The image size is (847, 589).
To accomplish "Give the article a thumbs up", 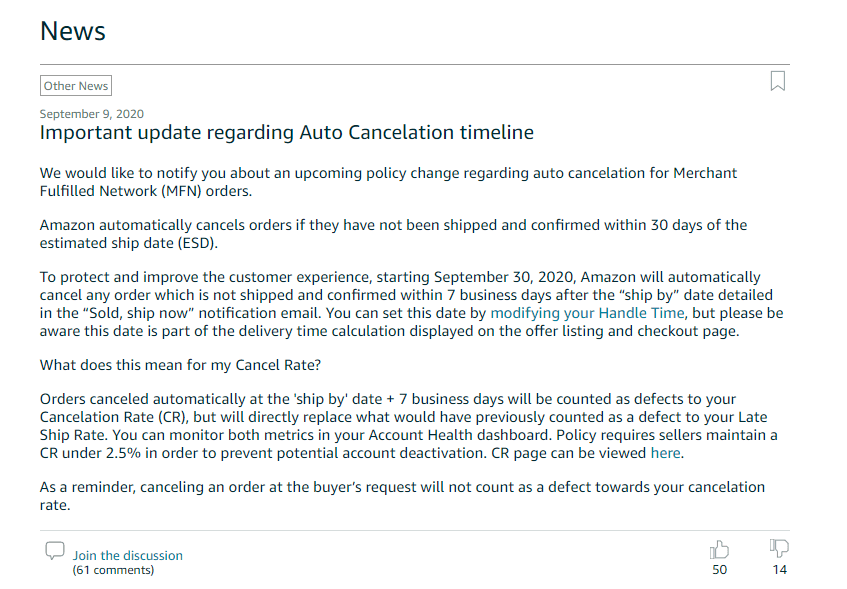I will (719, 550).
